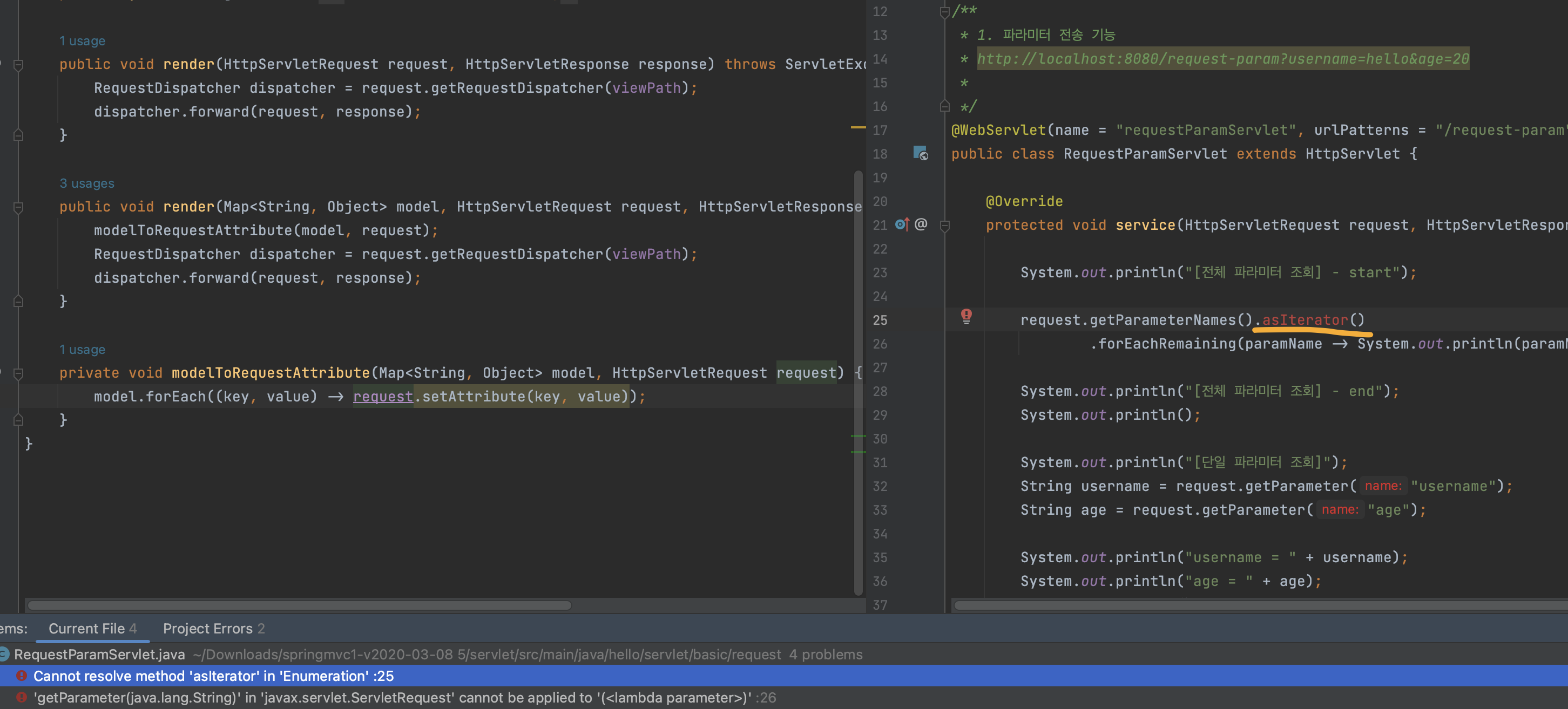The width and height of the screenshot is (1568, 709).
Task: Collapse the service method at line 21
Action: pos(945,226)
